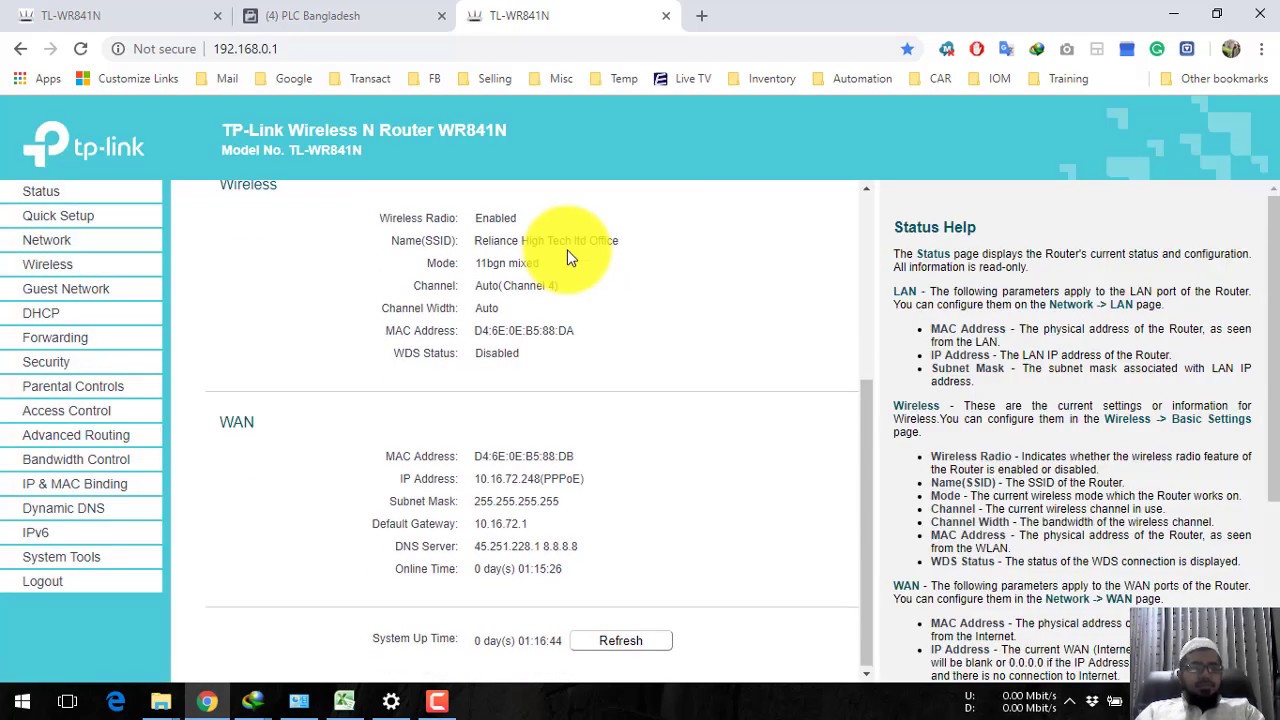This screenshot has height=720, width=1280.
Task: Open the Selling bookmark folder
Action: tap(483, 78)
